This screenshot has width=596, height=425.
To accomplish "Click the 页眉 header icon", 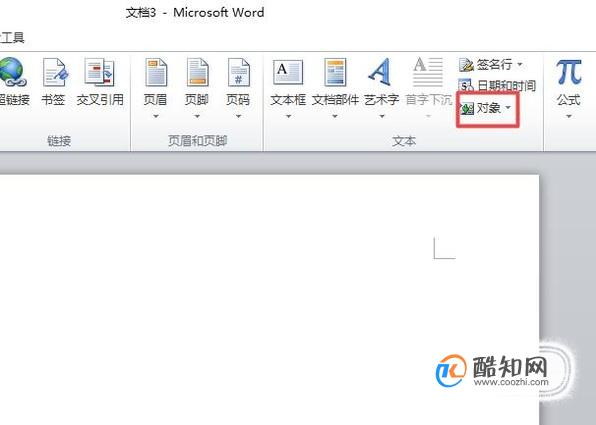I will 155,72.
